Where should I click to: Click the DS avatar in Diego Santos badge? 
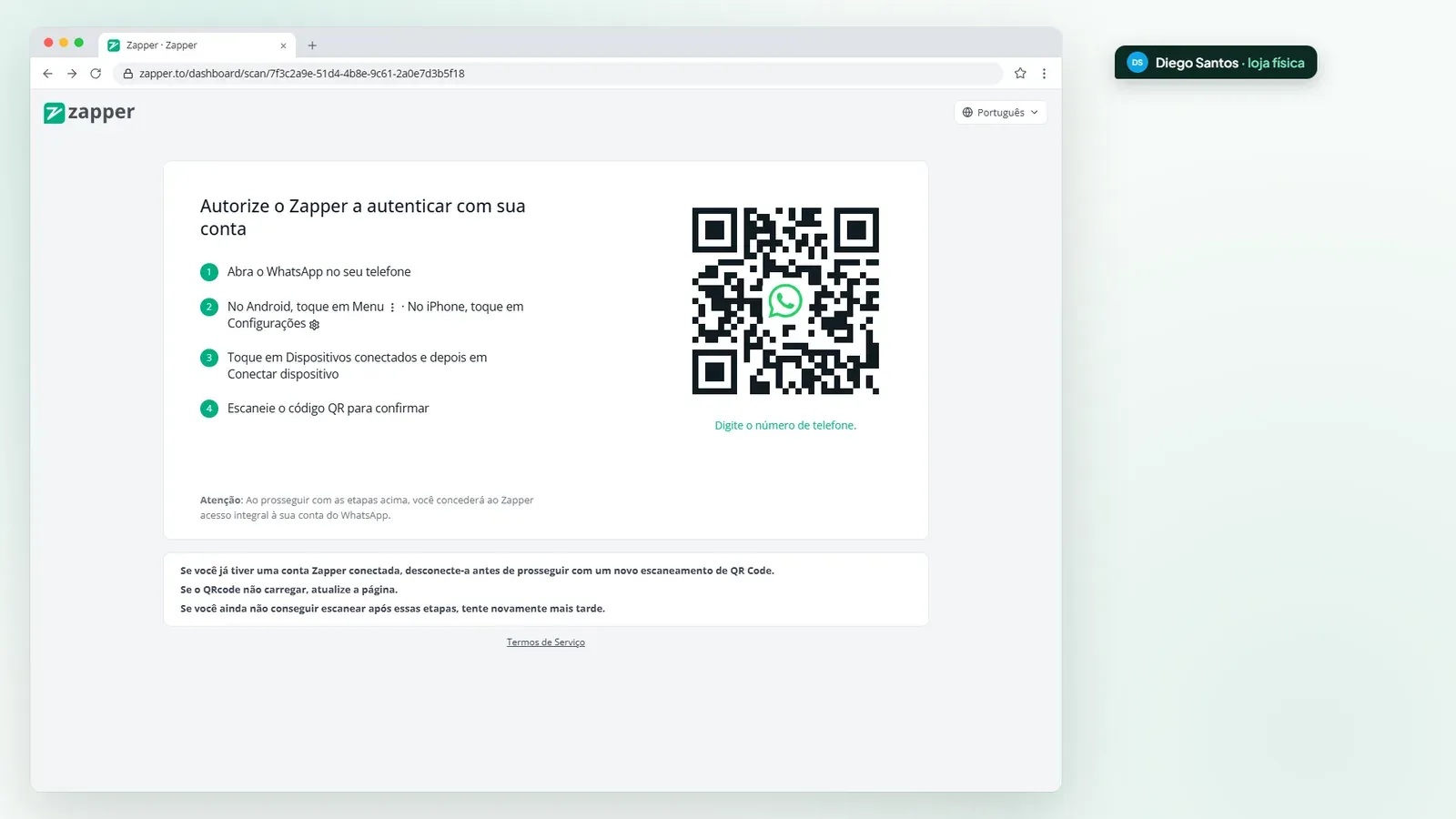tap(1137, 63)
